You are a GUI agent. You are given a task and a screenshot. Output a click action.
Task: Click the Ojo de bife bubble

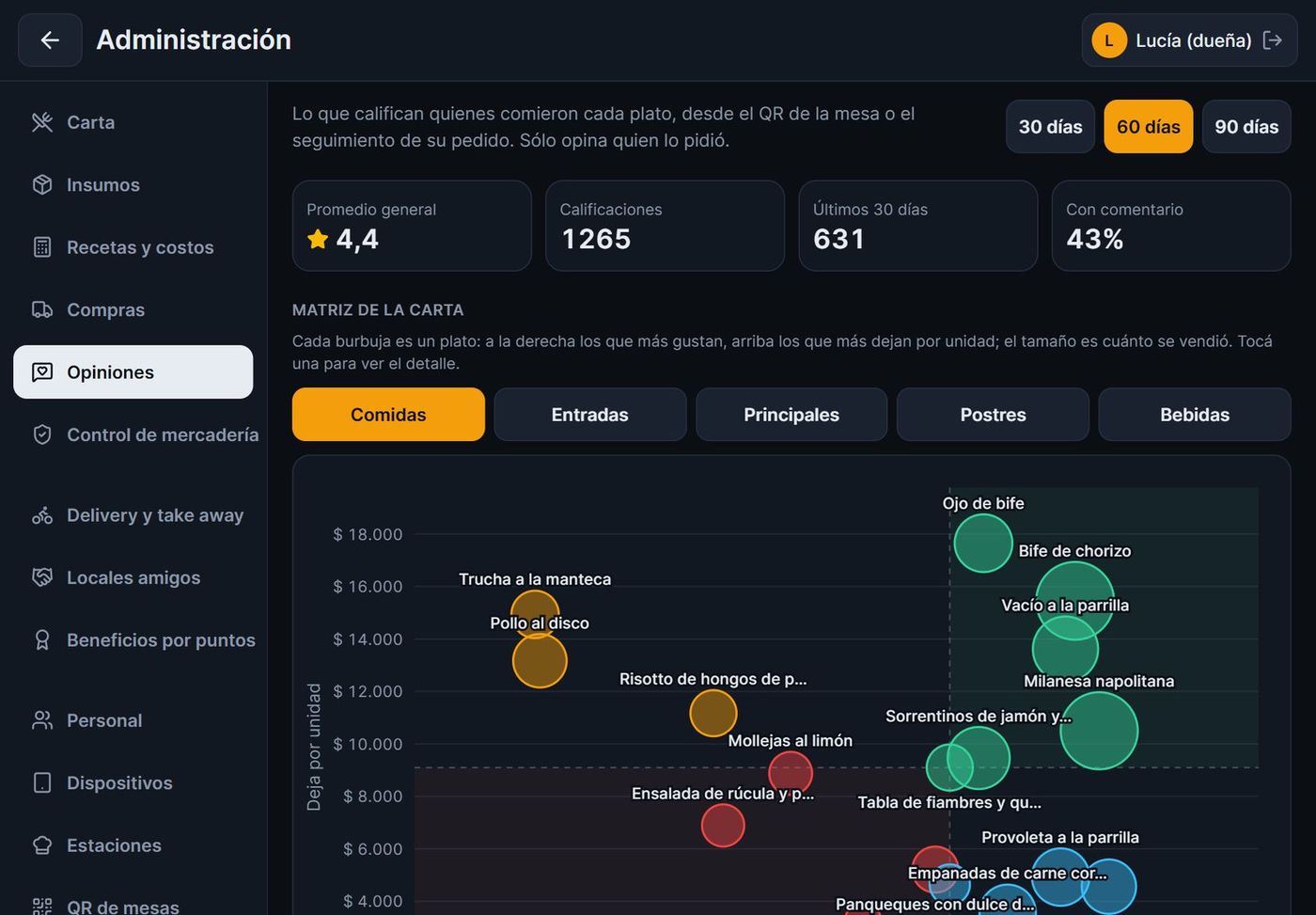[x=983, y=543]
